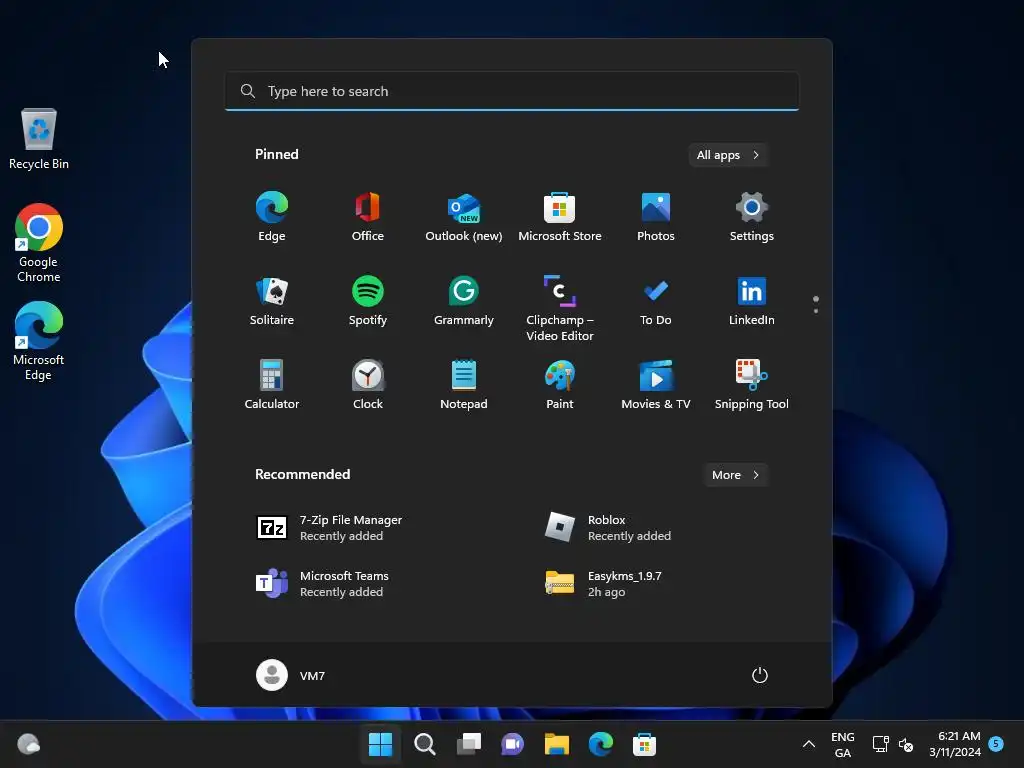
Task: Click the Start button in taskbar
Action: coord(381,744)
